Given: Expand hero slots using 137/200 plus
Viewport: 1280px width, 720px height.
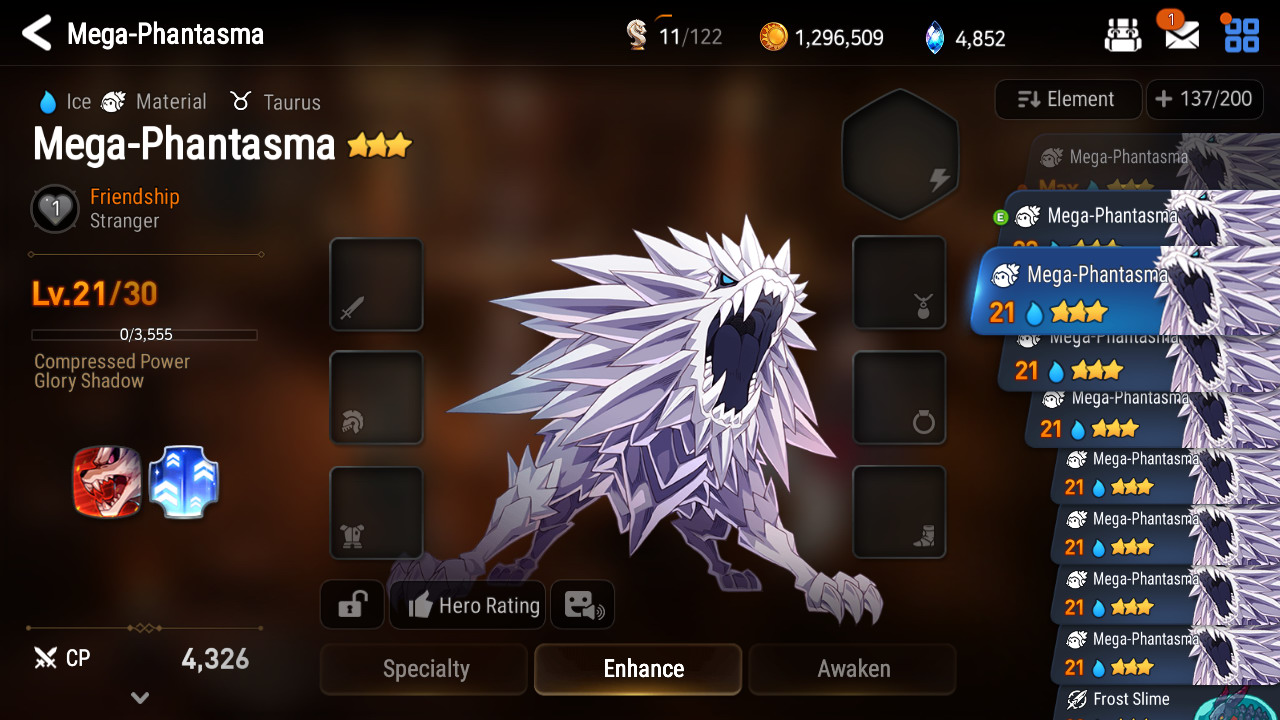Looking at the screenshot, I should coord(1204,100).
